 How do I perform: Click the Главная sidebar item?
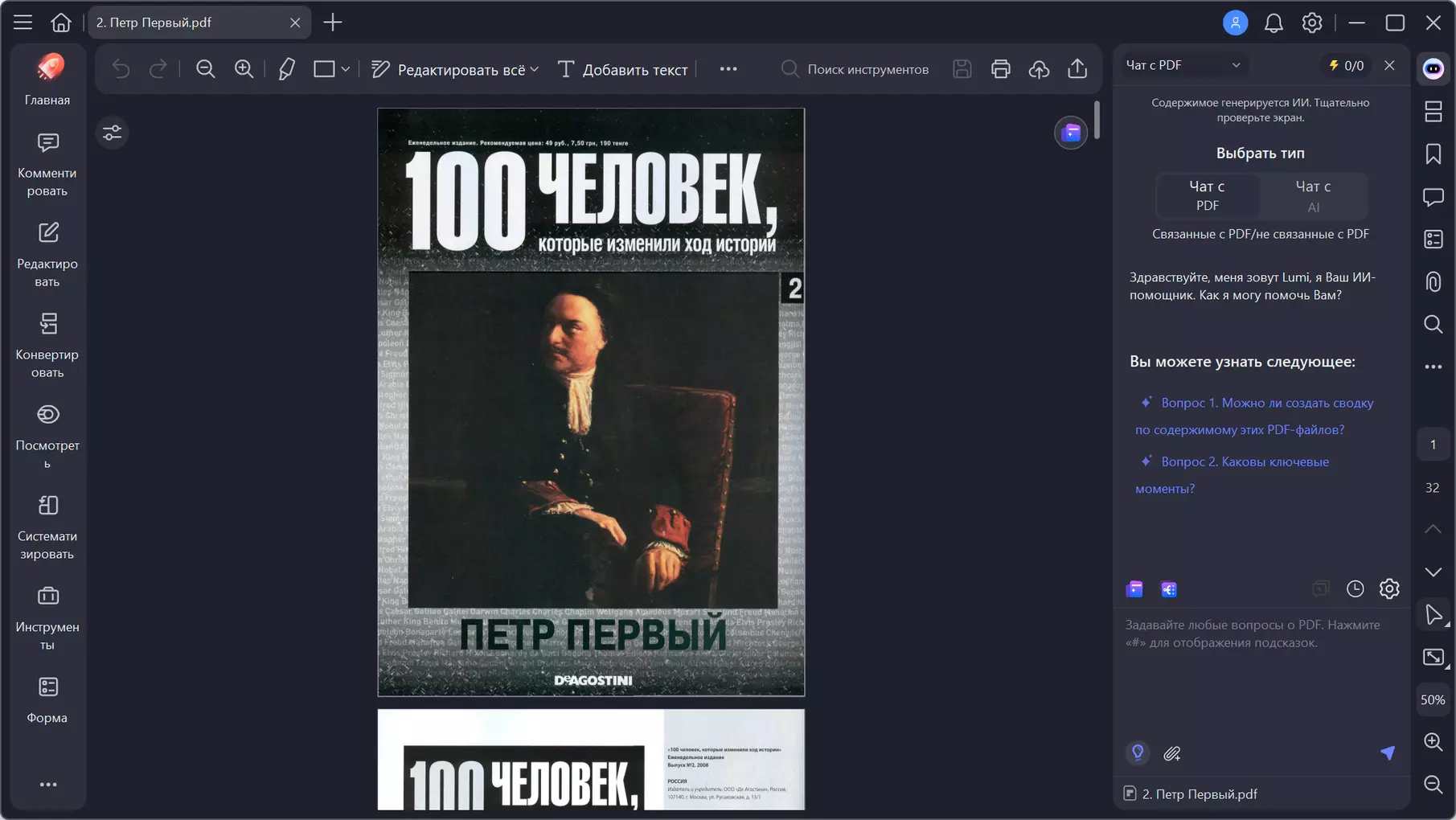[x=47, y=80]
